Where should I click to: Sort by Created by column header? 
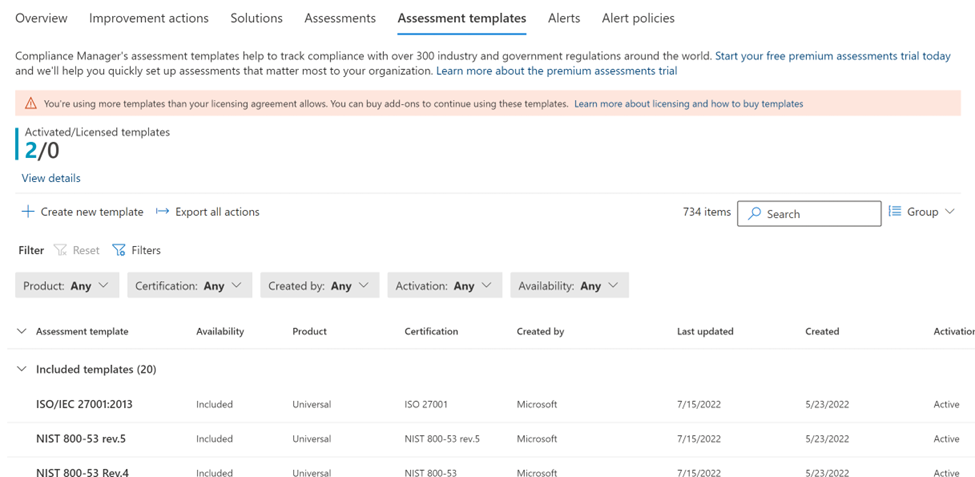(540, 331)
